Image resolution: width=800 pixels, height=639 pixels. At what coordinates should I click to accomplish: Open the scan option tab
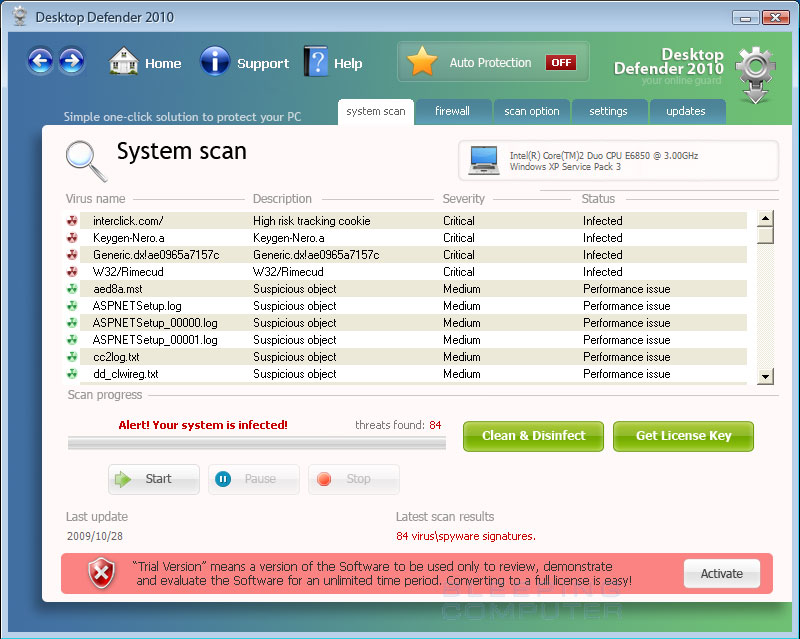pos(531,111)
